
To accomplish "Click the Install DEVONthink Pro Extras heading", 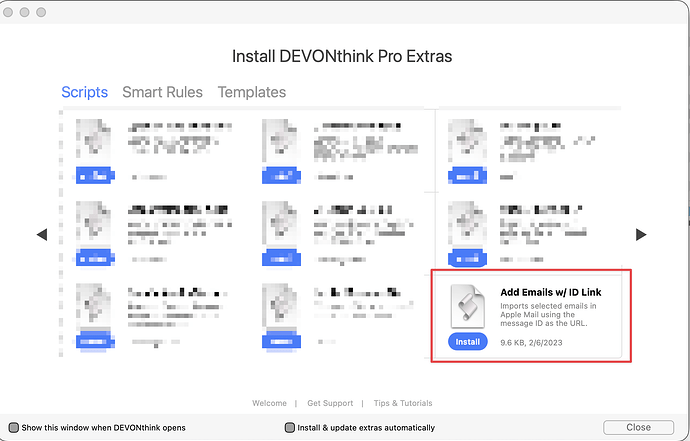I will (x=342, y=56).
